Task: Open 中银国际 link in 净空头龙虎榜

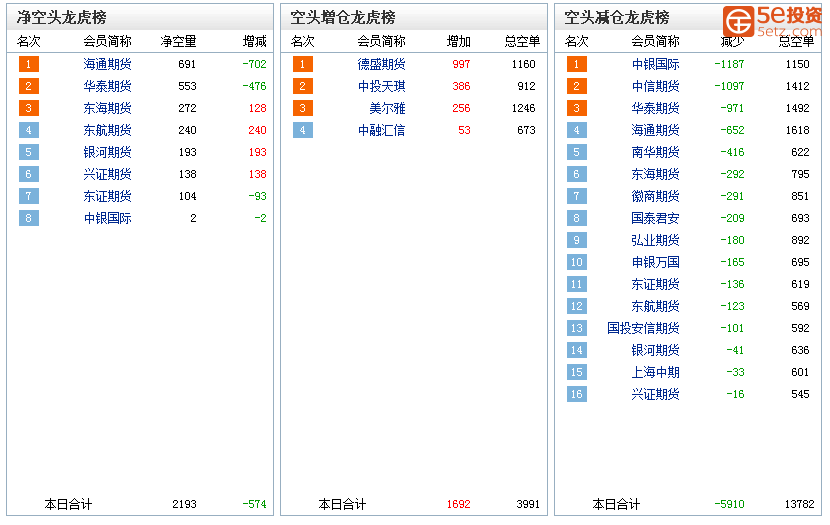Action: tap(107, 218)
